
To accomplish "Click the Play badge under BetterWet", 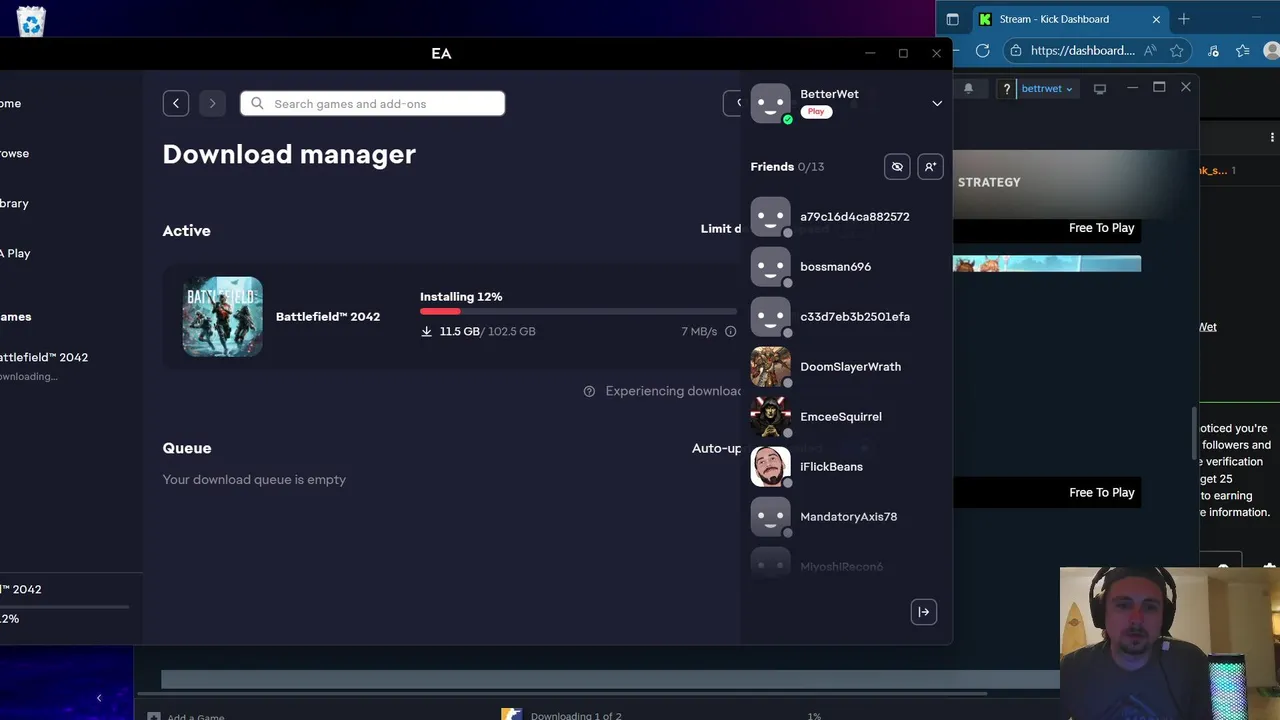I will click(x=816, y=112).
